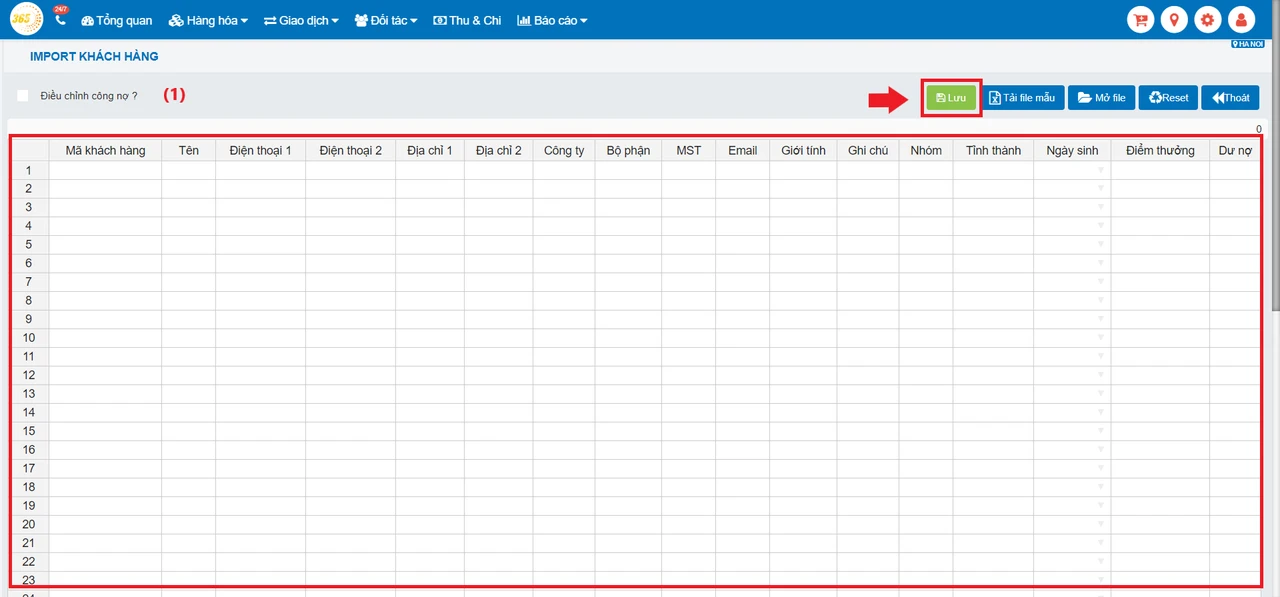Expand Báo cáo dropdown menu
Viewport: 1280px width, 597px height.
click(552, 20)
